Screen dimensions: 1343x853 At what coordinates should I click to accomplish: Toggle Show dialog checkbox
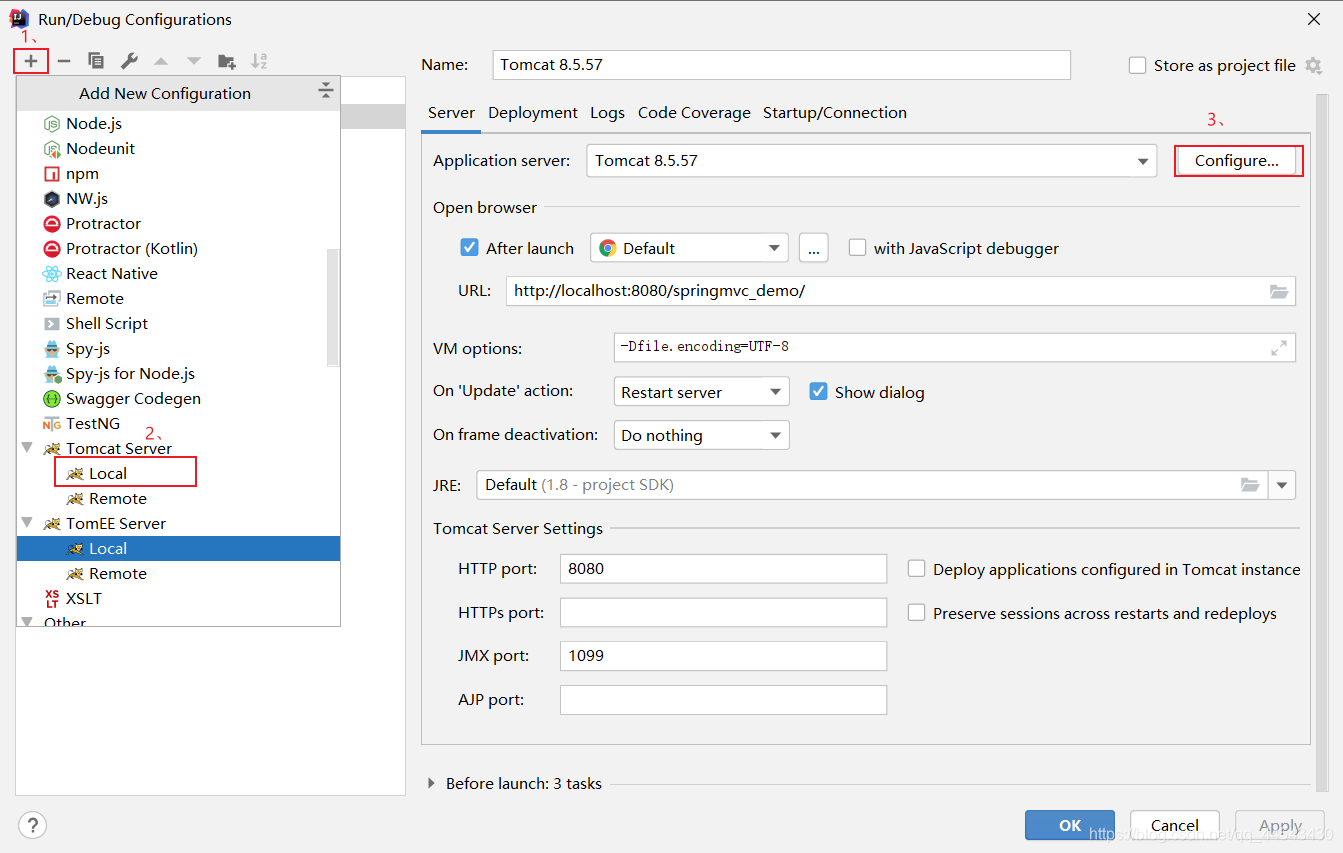[818, 392]
